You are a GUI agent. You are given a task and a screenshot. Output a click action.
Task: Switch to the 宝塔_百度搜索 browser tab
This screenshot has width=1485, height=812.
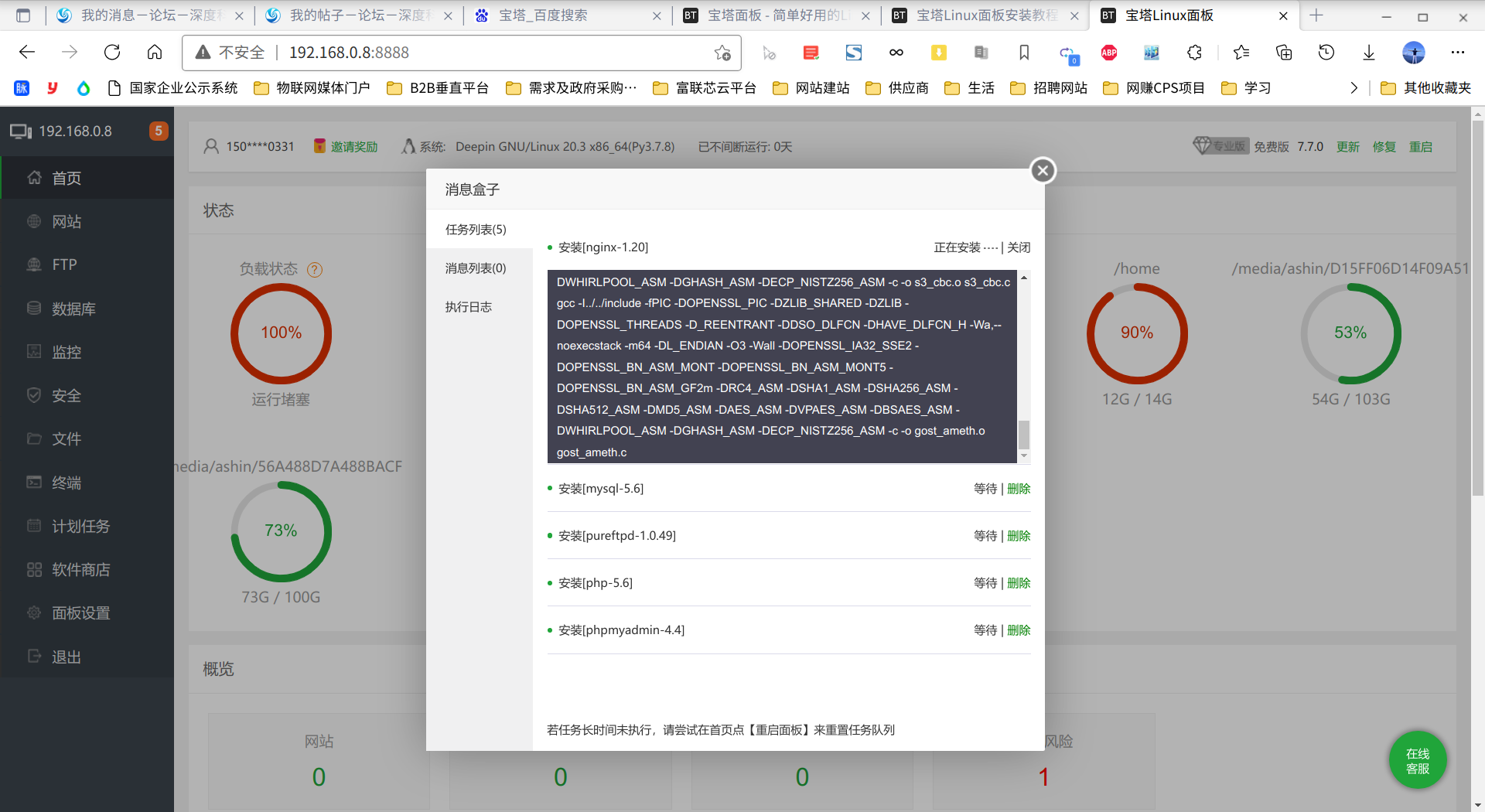coord(568,15)
